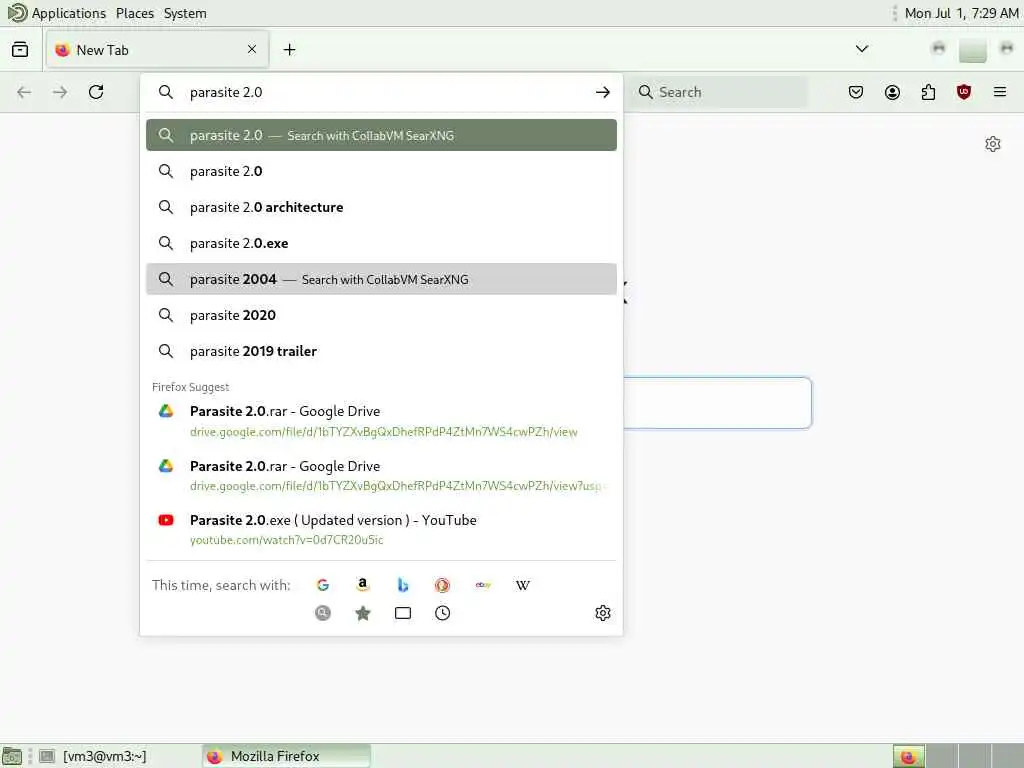Image resolution: width=1024 pixels, height=768 pixels.
Task: Select 'parasite 2019 trailer' suggestion
Action: pos(381,351)
